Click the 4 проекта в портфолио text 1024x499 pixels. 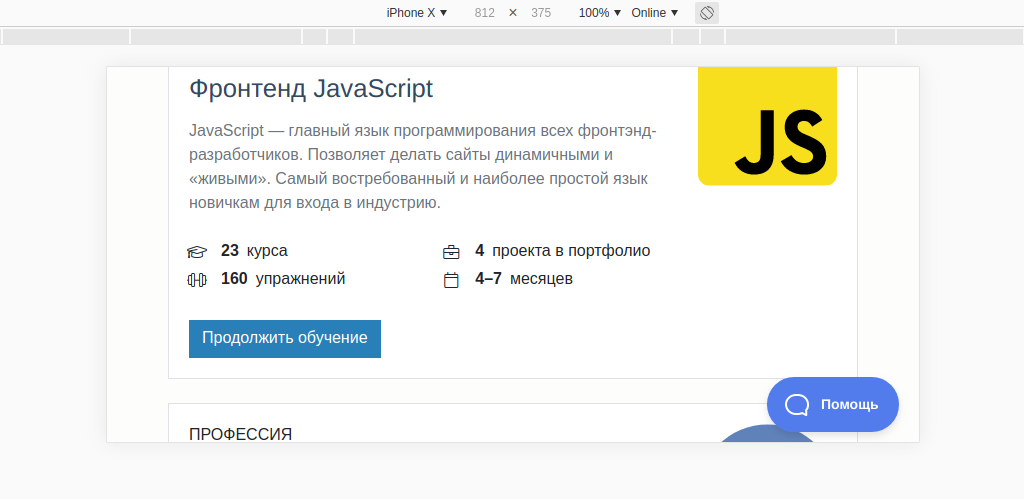coord(562,251)
